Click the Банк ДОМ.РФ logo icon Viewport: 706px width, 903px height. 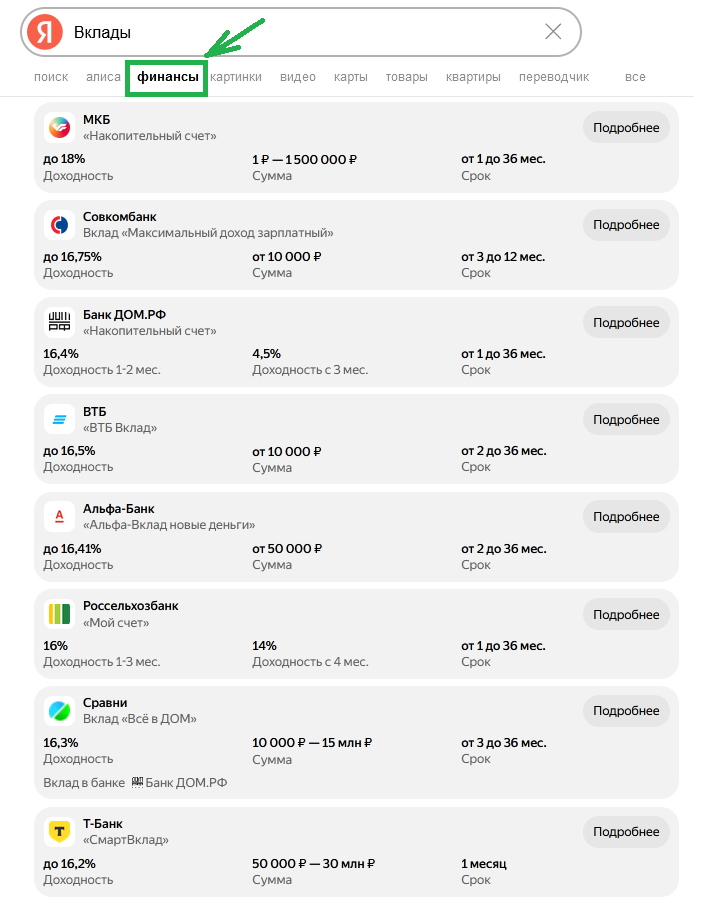pyautogui.click(x=59, y=322)
